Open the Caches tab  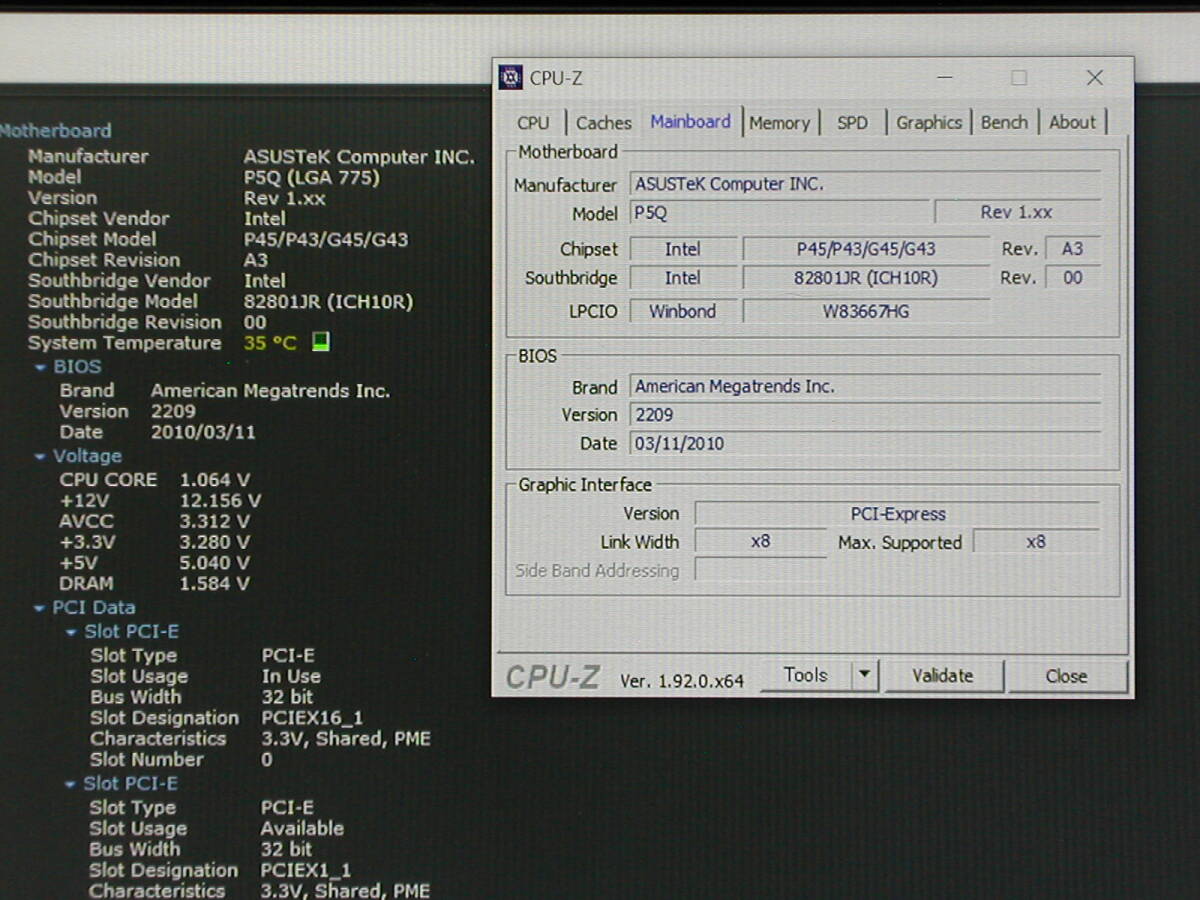click(604, 123)
